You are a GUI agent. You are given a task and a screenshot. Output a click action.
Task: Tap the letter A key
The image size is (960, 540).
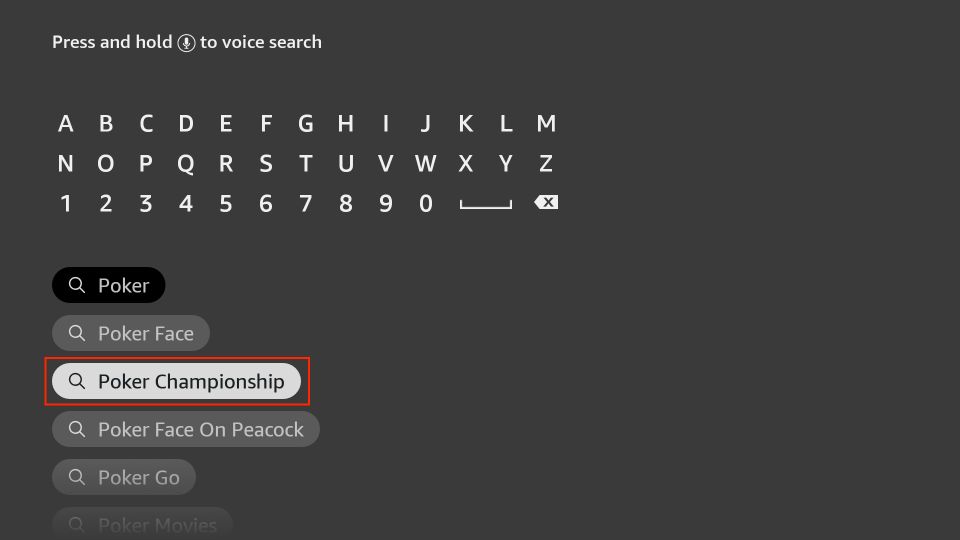point(66,124)
